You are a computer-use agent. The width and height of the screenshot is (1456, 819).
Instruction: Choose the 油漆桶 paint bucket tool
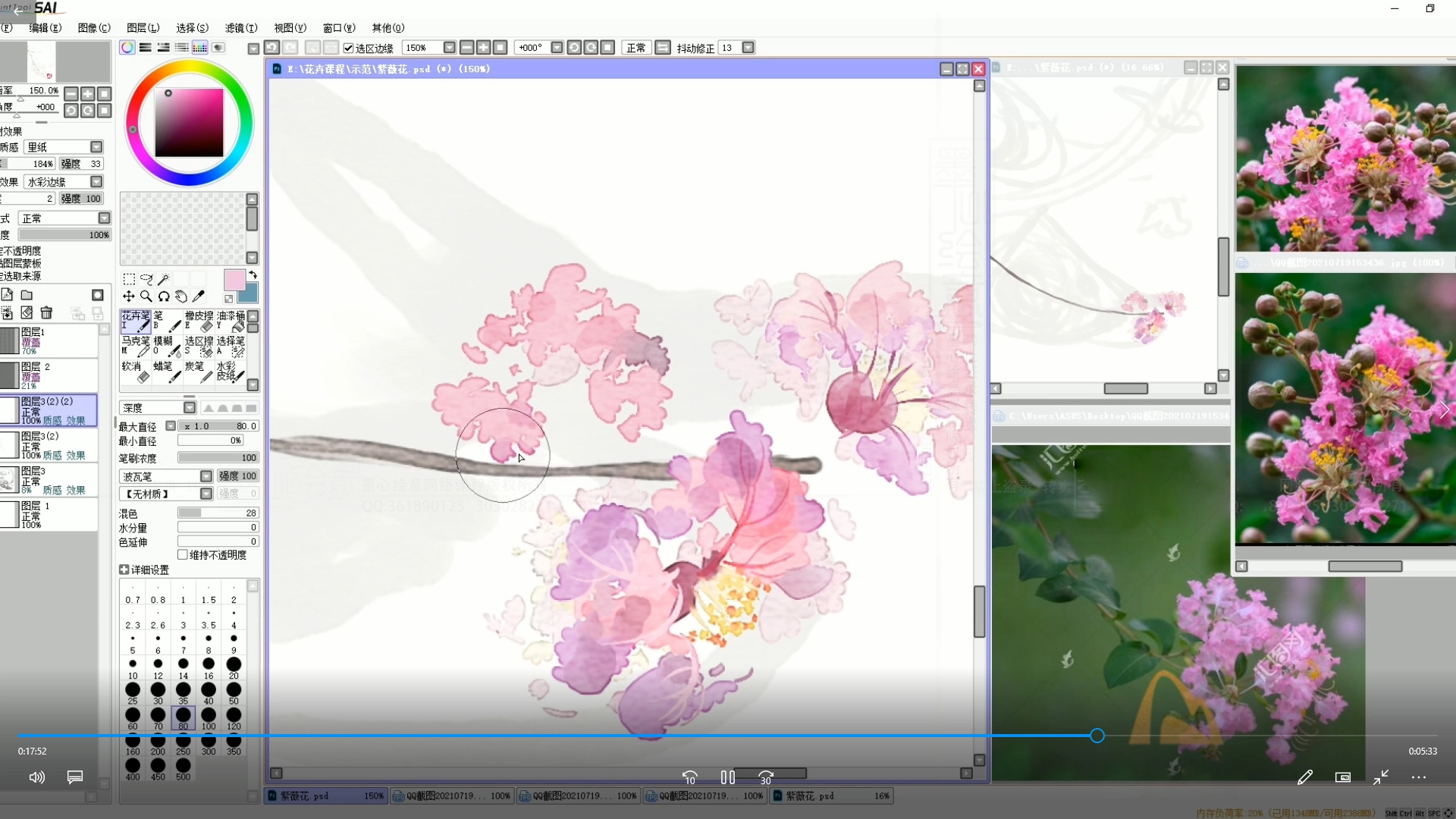pyautogui.click(x=231, y=321)
